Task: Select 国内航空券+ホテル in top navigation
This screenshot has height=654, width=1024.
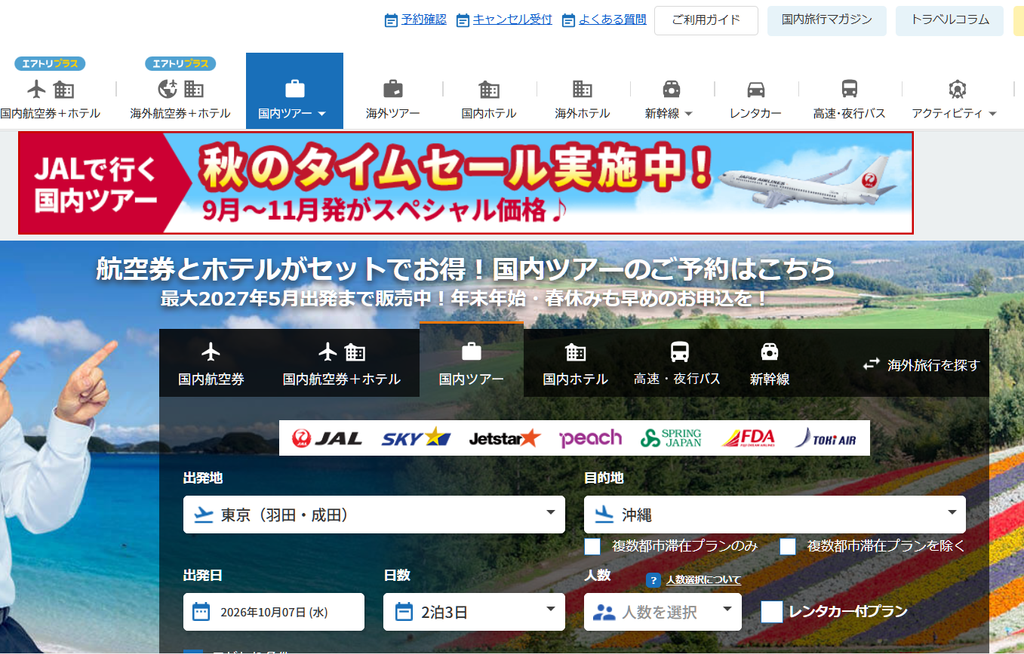Action: tap(50, 91)
